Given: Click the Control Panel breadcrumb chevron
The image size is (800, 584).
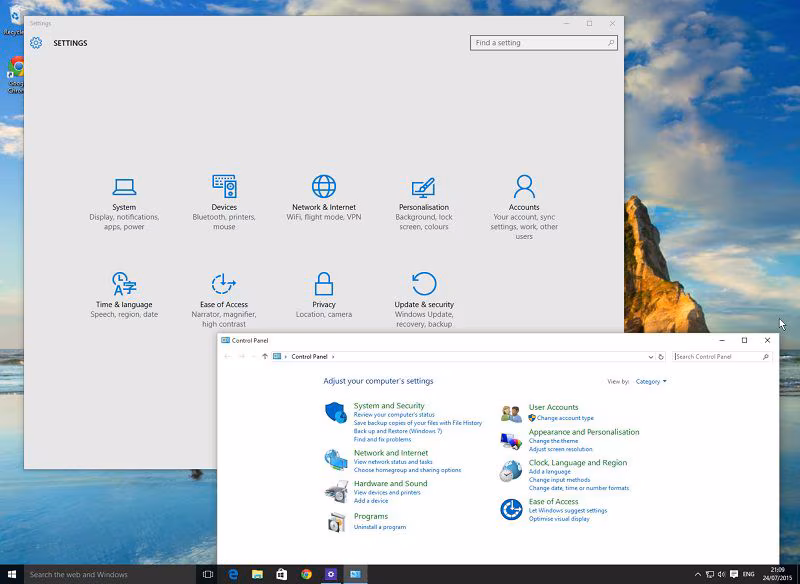Looking at the screenshot, I should pos(333,357).
